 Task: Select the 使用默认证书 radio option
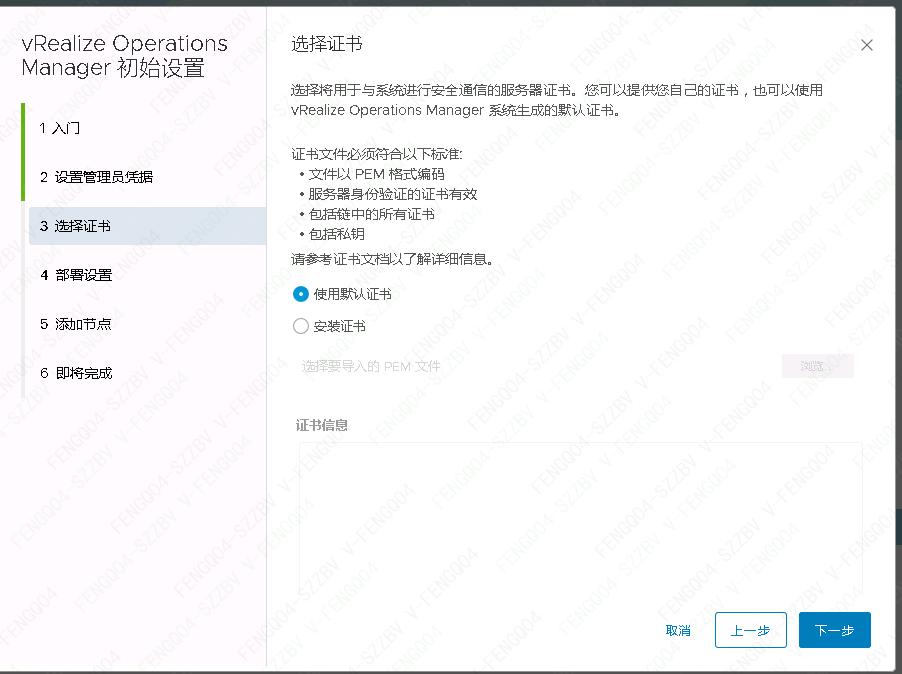click(x=301, y=294)
